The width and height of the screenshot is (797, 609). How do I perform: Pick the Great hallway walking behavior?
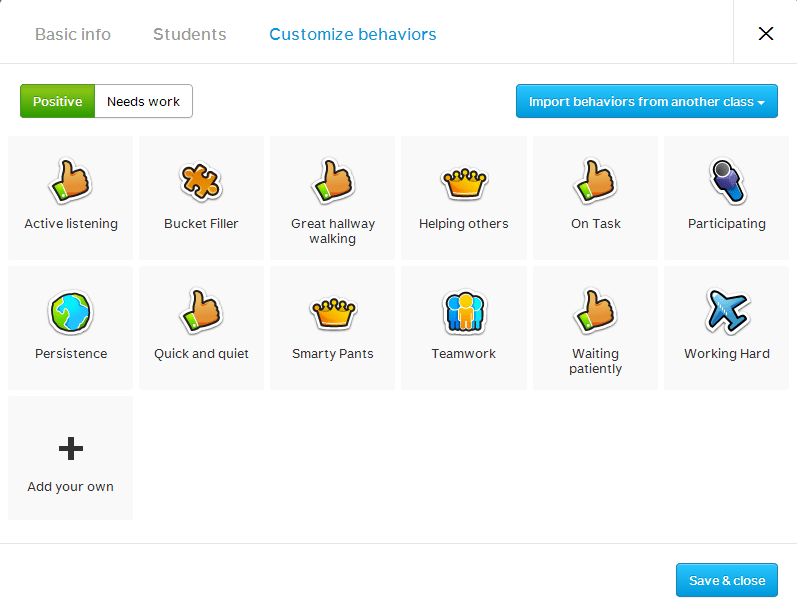(332, 198)
